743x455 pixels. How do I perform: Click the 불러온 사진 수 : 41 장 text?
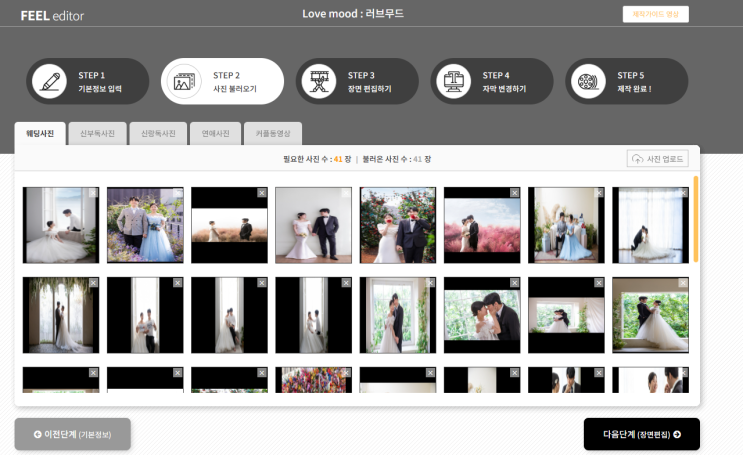[x=397, y=159]
